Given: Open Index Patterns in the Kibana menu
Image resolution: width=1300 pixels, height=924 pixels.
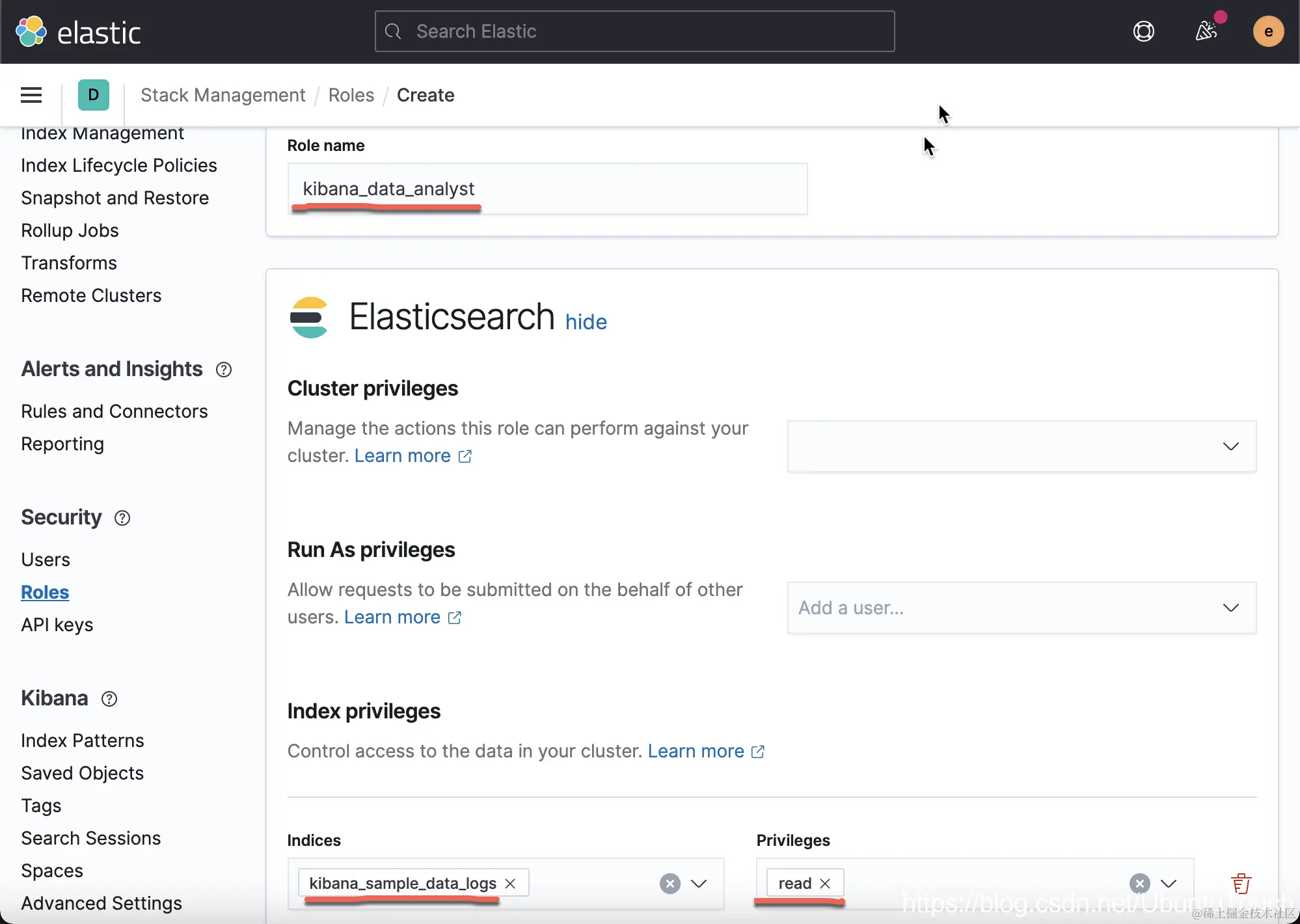Looking at the screenshot, I should [82, 741].
